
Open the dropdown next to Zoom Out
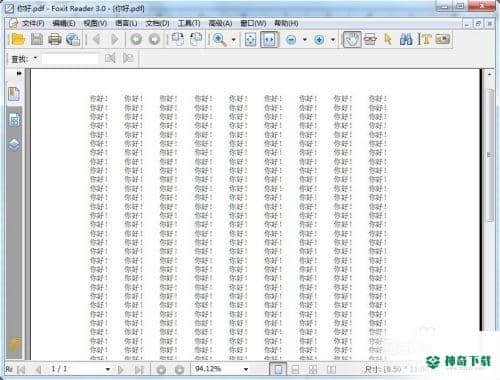[305, 40]
